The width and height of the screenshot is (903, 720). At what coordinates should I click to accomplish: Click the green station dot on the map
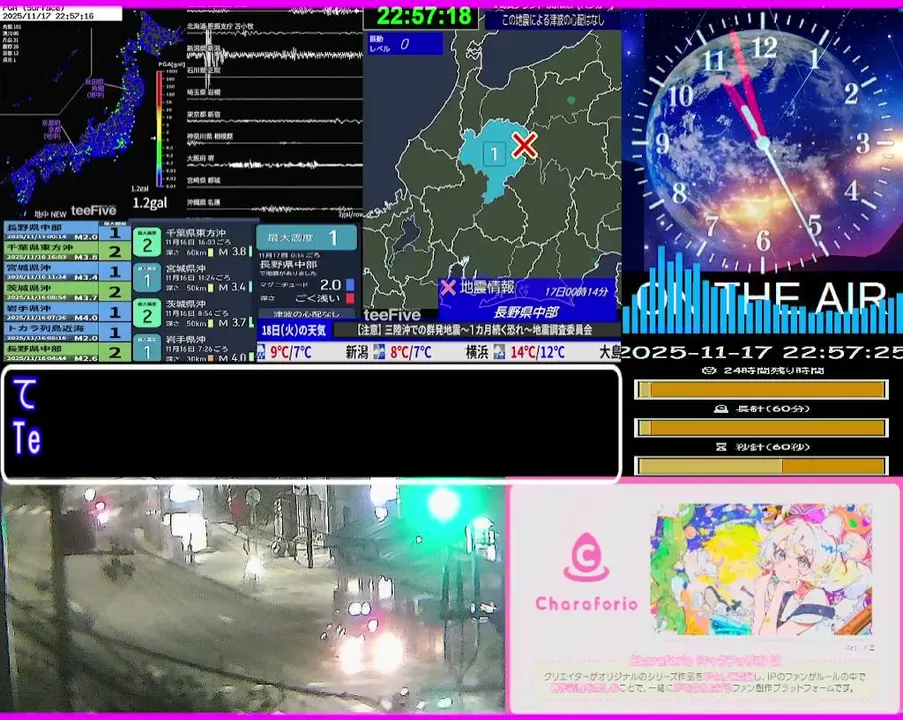pyautogui.click(x=571, y=100)
